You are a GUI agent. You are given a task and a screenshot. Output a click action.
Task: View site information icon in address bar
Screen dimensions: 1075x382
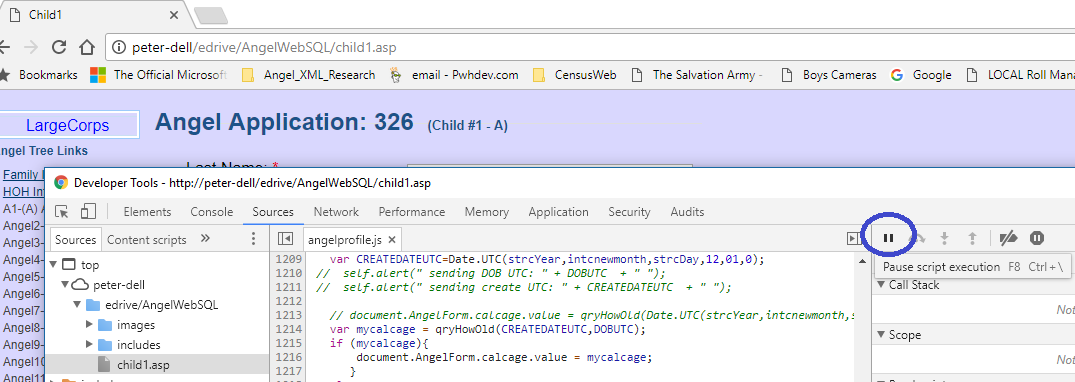(x=119, y=48)
